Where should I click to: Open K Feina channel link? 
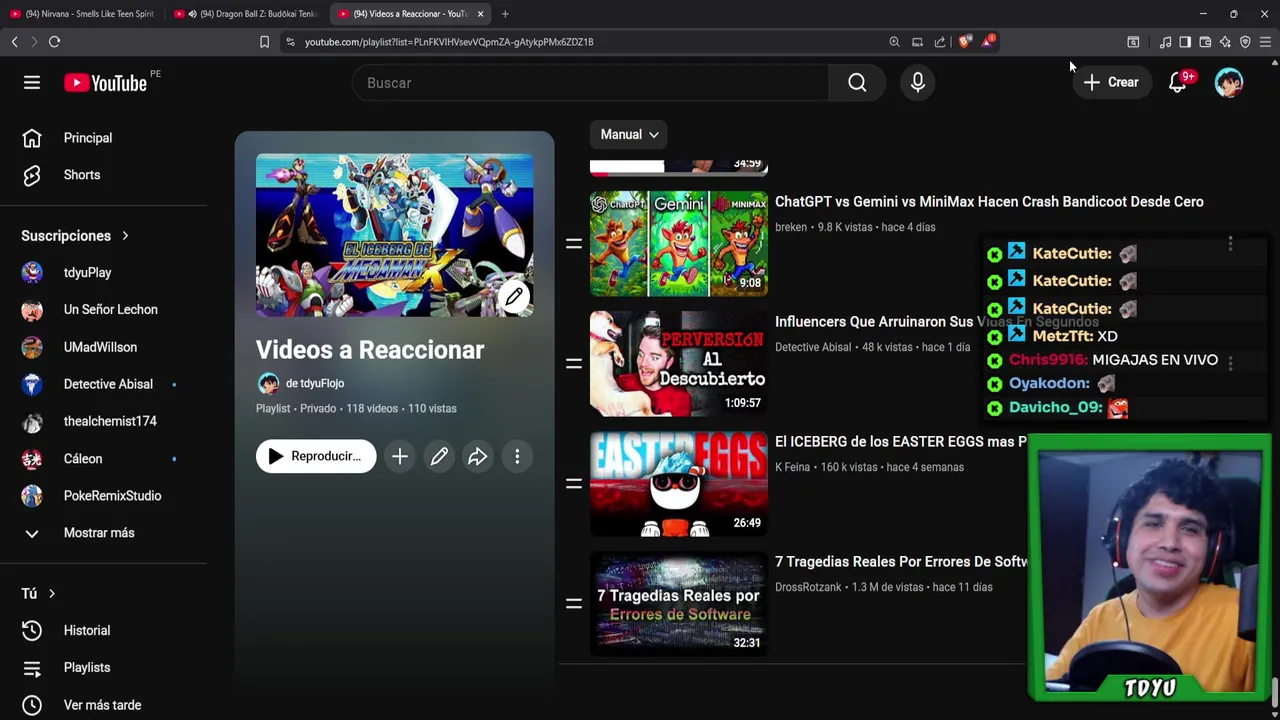tap(792, 467)
